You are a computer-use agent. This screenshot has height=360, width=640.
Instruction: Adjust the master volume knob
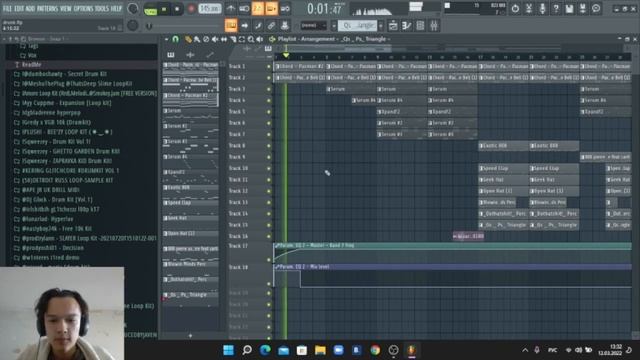point(133,9)
